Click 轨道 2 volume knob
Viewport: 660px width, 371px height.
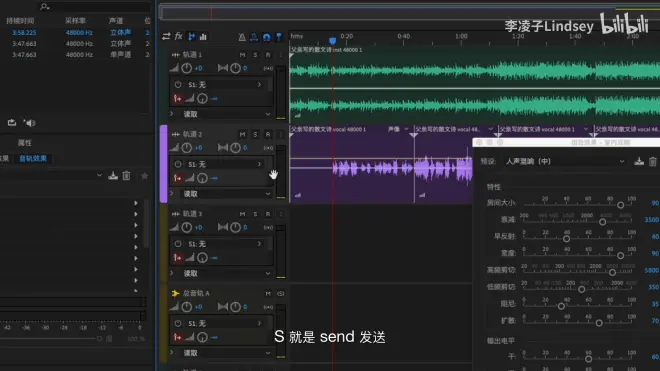(x=187, y=148)
